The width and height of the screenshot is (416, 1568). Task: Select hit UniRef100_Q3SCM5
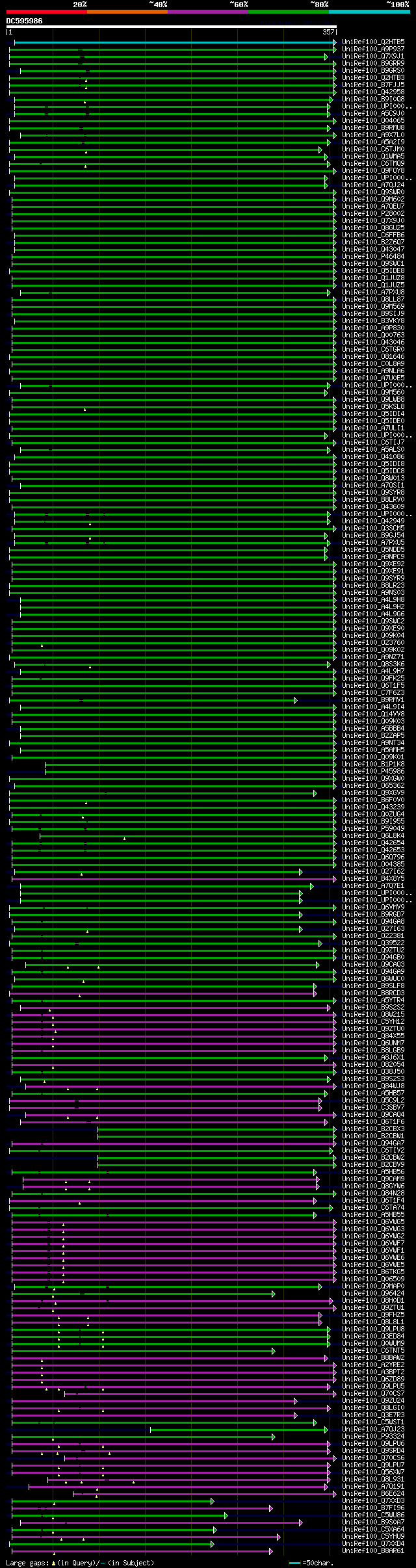pos(373,529)
